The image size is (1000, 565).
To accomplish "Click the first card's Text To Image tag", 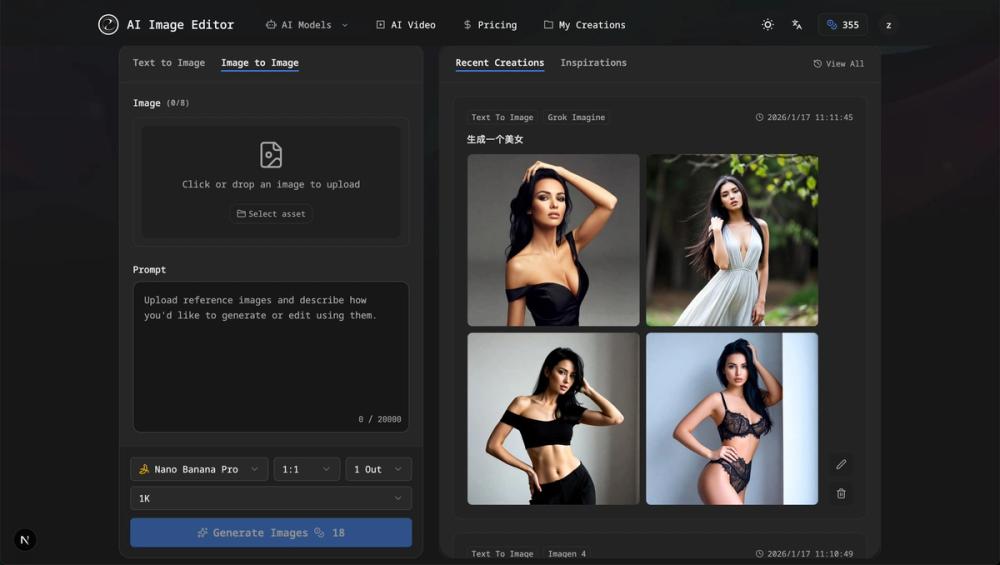I will tap(502, 117).
